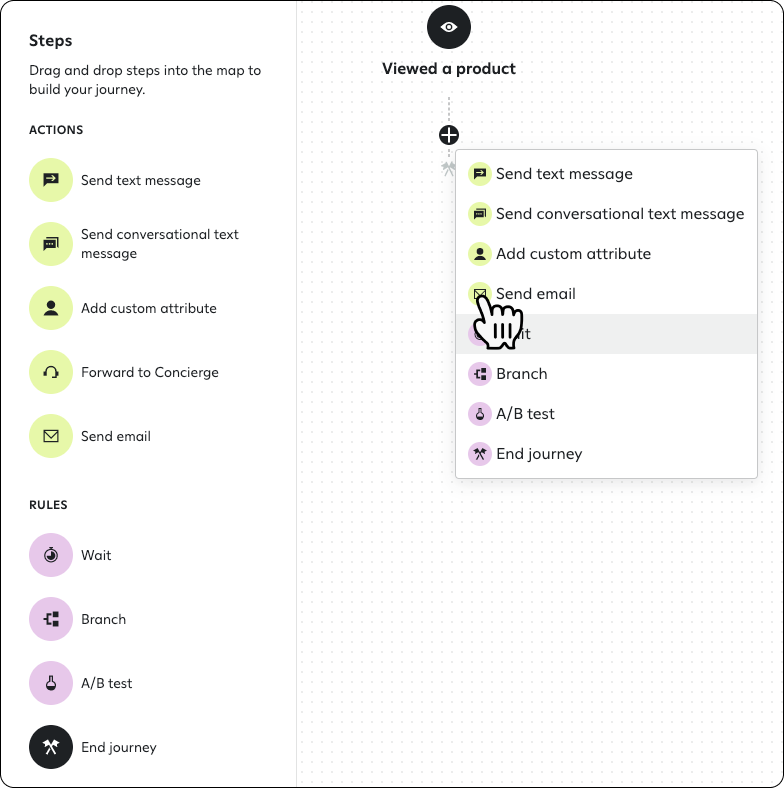784x788 pixels.
Task: Click the black End journey icon in sidebar
Action: [51, 747]
